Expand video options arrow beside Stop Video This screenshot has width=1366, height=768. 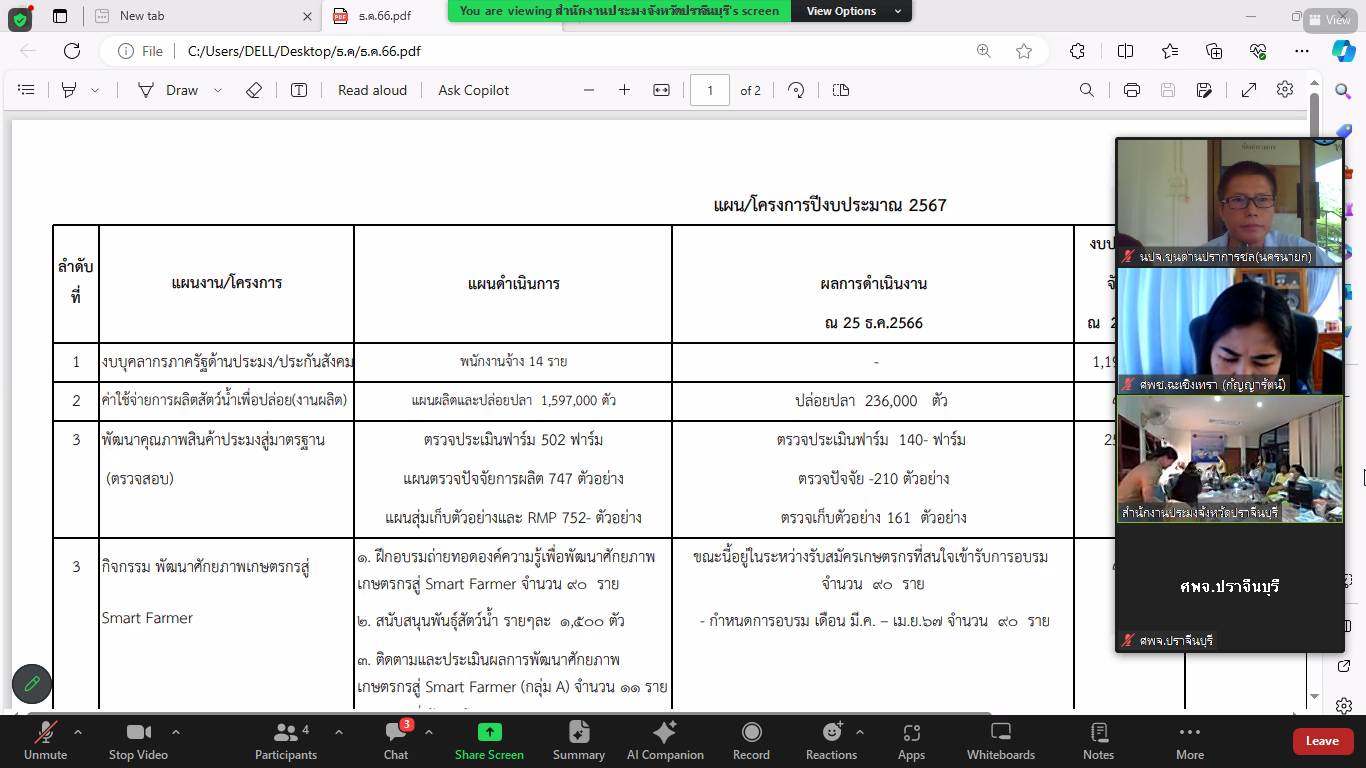[176, 732]
